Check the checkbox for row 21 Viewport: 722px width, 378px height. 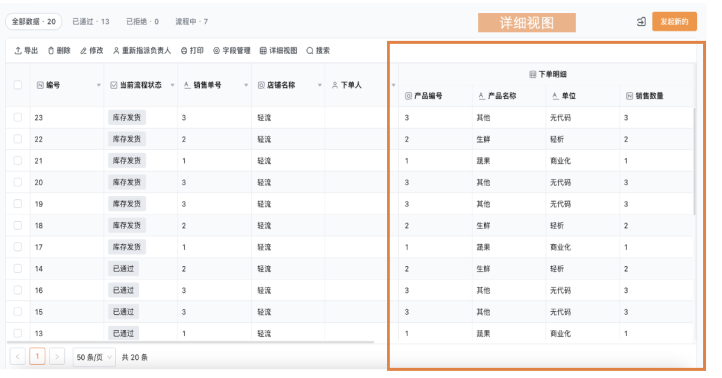17,160
